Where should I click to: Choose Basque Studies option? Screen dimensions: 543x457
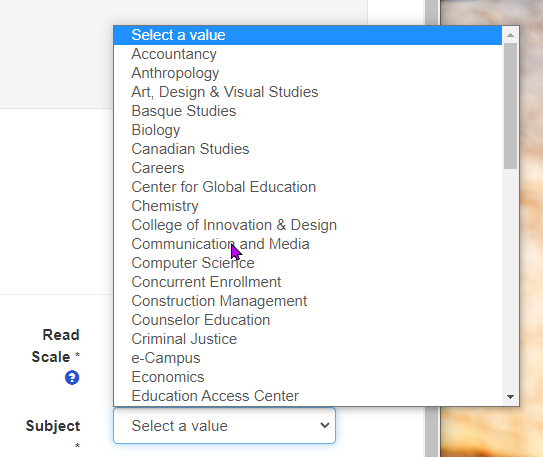308,111
